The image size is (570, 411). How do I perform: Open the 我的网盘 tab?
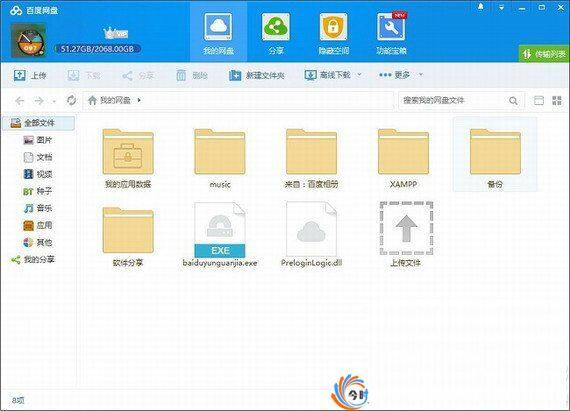point(218,33)
